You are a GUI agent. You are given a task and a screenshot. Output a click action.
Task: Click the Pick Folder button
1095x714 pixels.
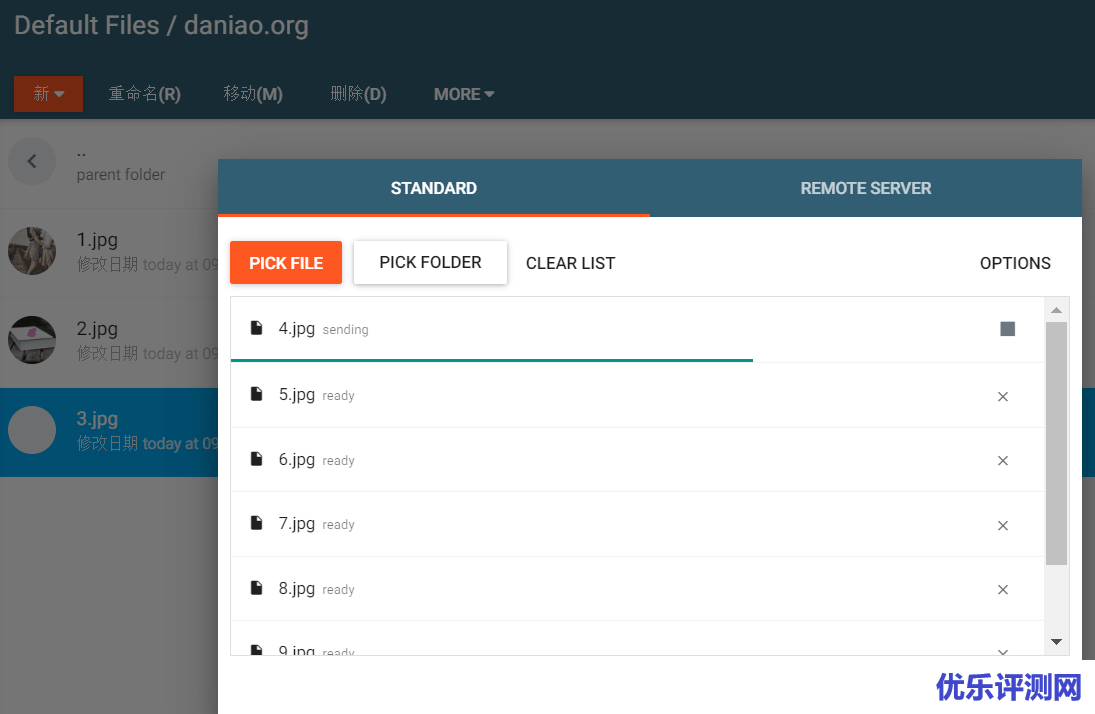pyautogui.click(x=430, y=262)
